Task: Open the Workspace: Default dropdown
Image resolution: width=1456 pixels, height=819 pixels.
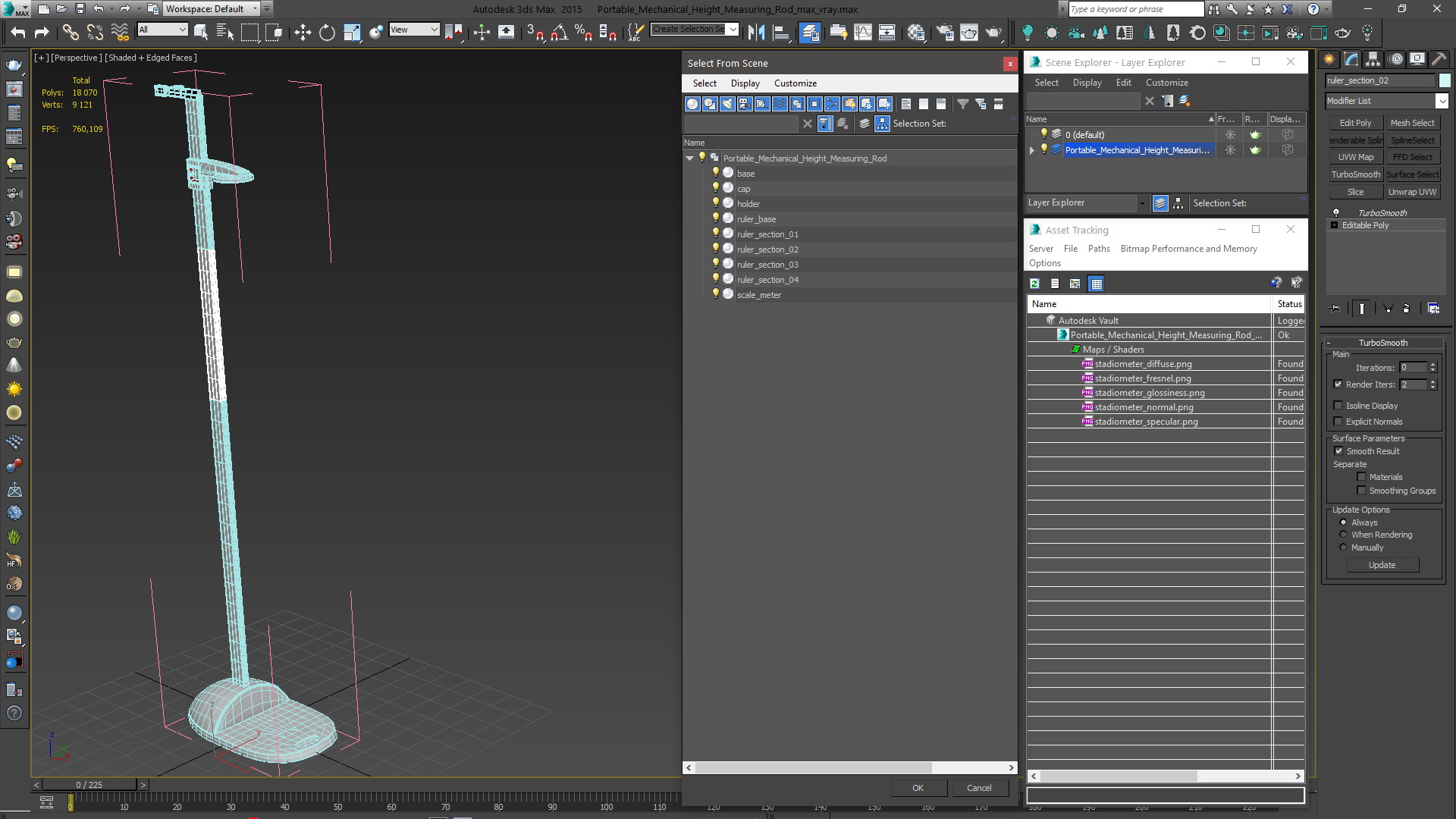Action: click(x=212, y=9)
